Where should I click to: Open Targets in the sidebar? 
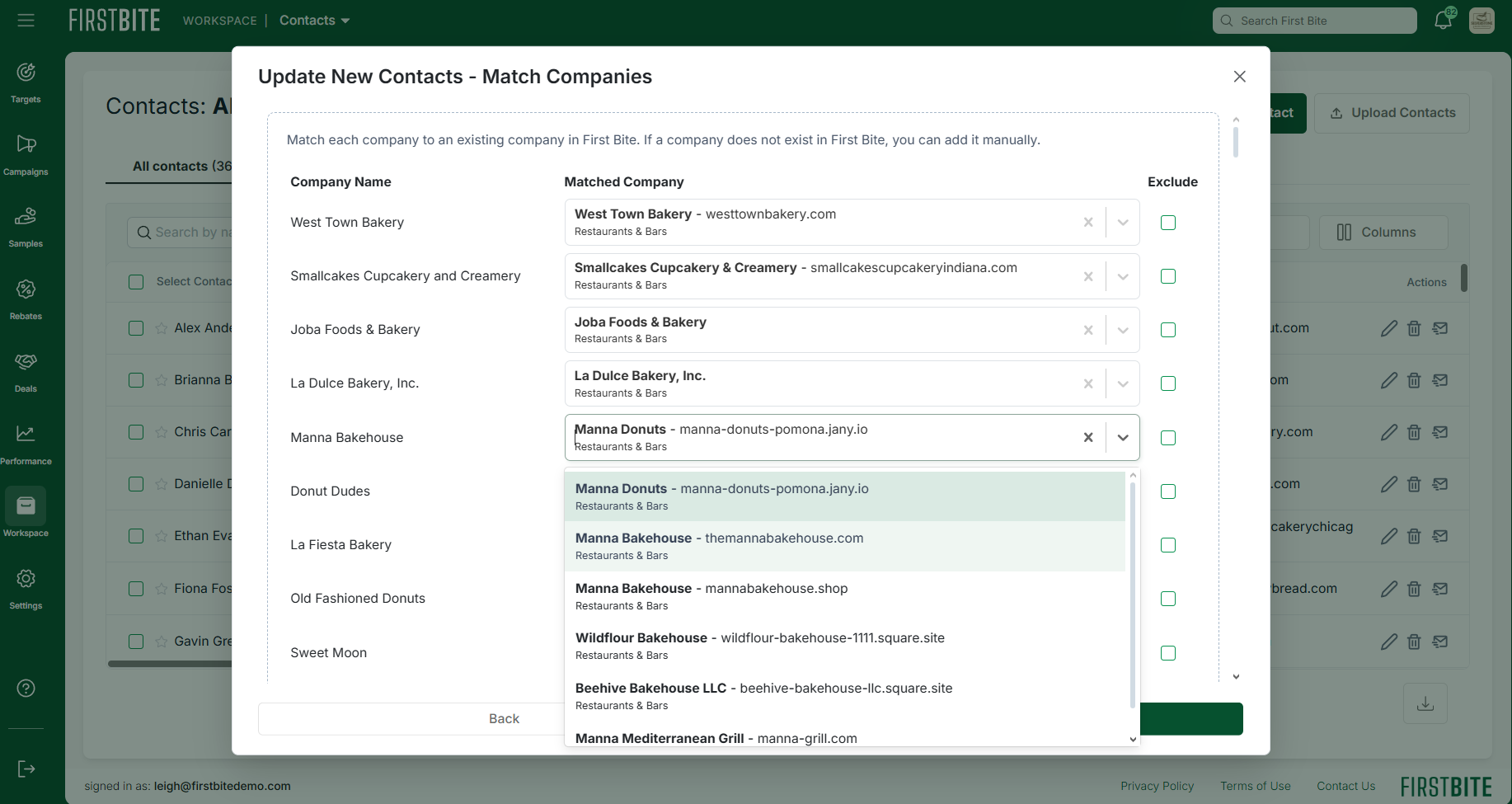click(26, 83)
